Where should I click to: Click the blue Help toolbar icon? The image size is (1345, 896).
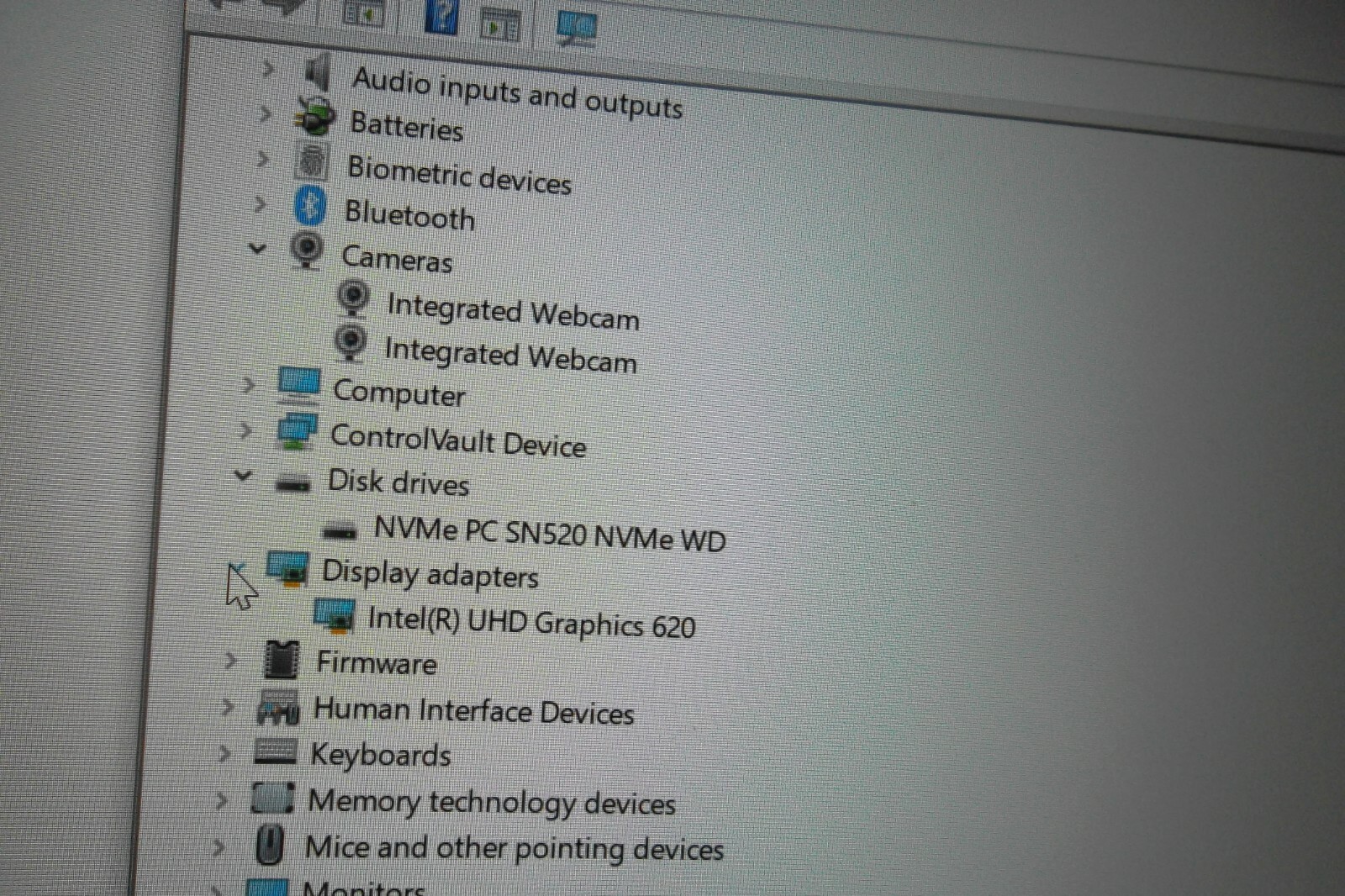pos(440,16)
